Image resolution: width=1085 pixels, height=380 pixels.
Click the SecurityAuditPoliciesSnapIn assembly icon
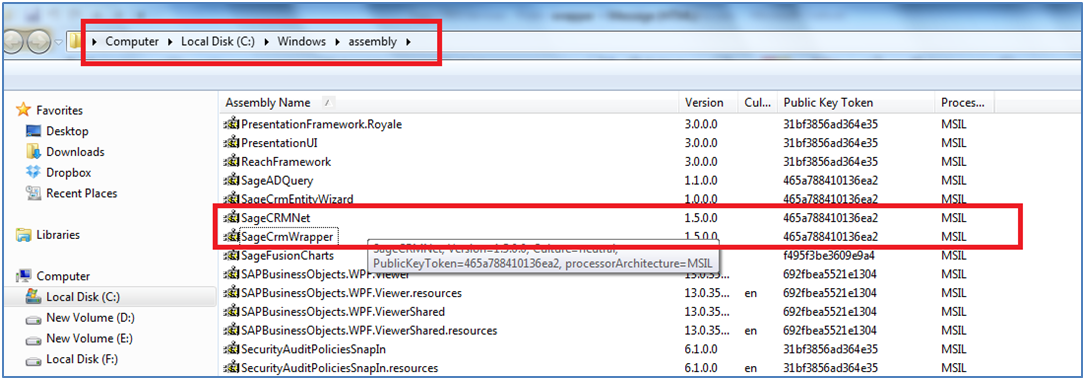231,349
